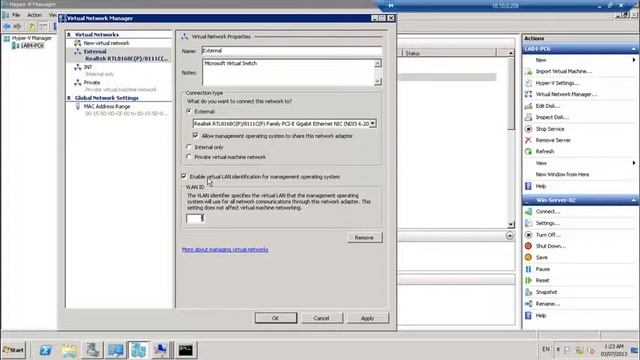Viewport: 640px width, 360px height.
Task: Click the Remove button
Action: point(364,238)
